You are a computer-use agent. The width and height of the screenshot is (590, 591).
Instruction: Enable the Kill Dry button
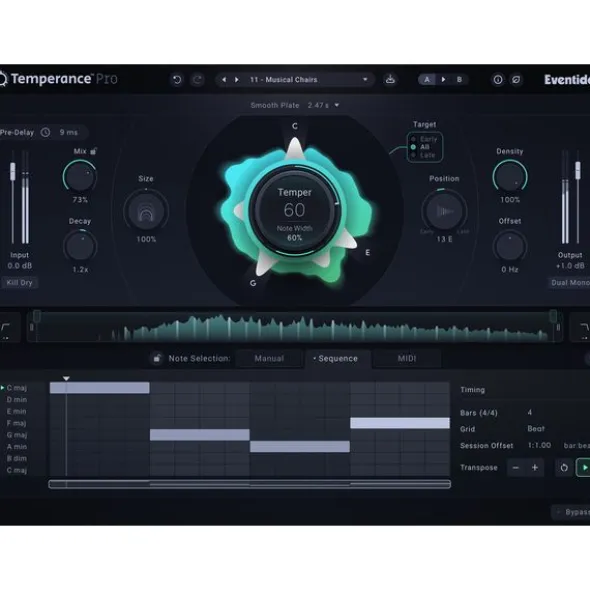click(x=20, y=283)
